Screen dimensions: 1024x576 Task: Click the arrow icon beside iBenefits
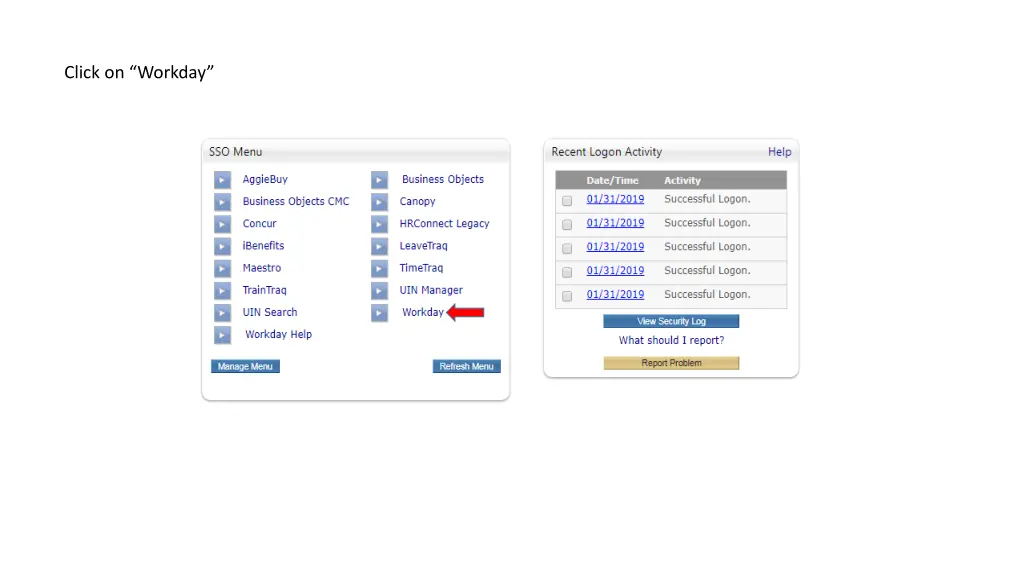pyautogui.click(x=222, y=246)
